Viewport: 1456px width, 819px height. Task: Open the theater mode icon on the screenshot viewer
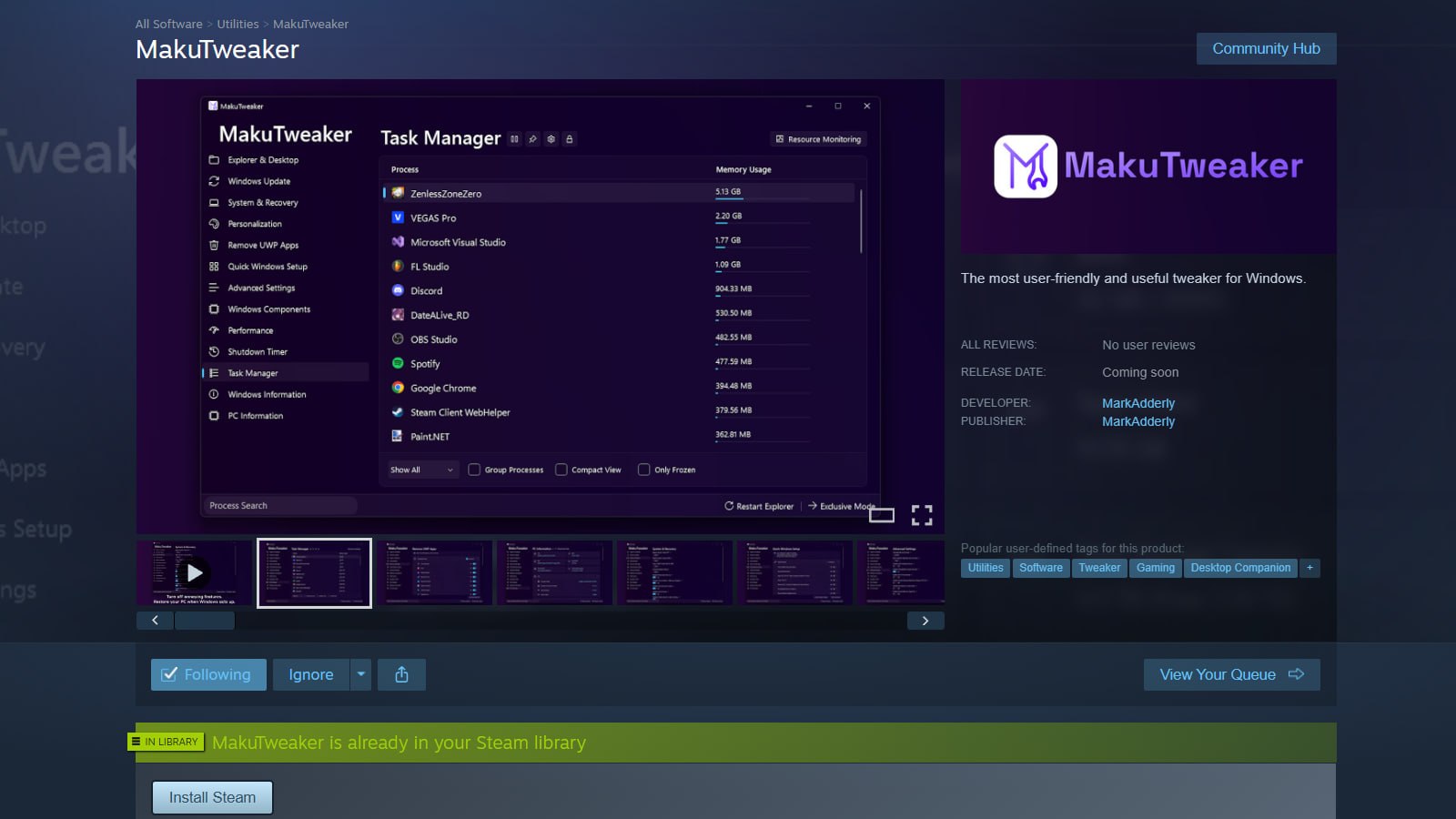pyautogui.click(x=882, y=515)
